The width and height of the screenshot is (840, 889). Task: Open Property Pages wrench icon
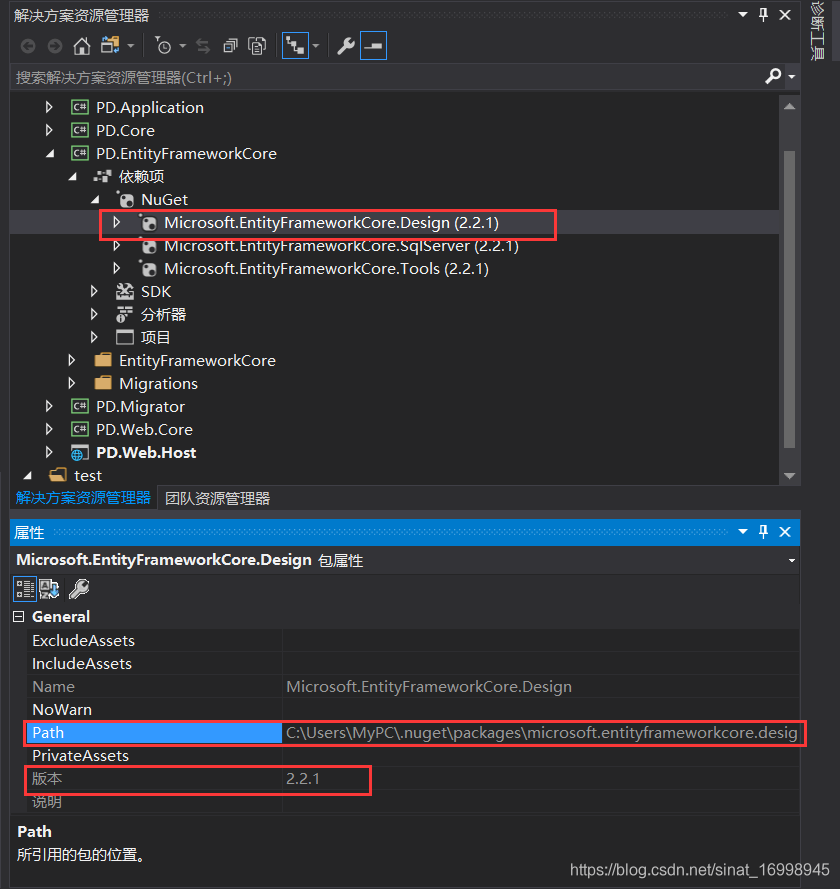pos(79,589)
